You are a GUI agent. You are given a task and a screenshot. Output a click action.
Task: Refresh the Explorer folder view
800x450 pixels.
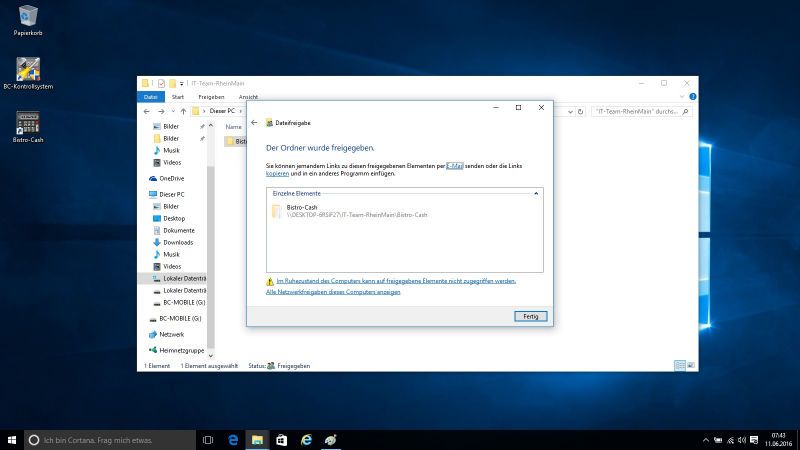(x=580, y=111)
